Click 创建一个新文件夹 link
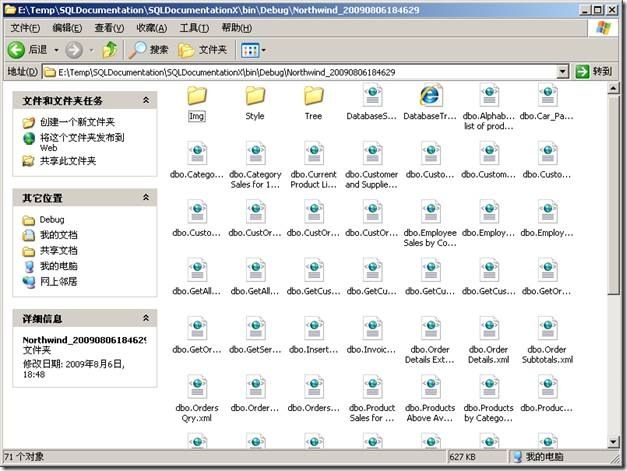Screen dimensions: 627x471 (77, 122)
